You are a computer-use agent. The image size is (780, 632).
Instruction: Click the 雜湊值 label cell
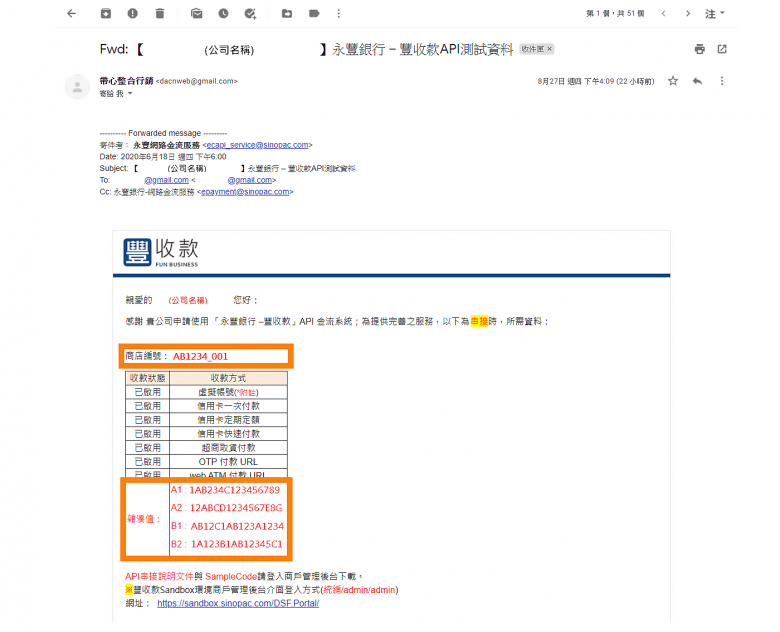click(147, 519)
